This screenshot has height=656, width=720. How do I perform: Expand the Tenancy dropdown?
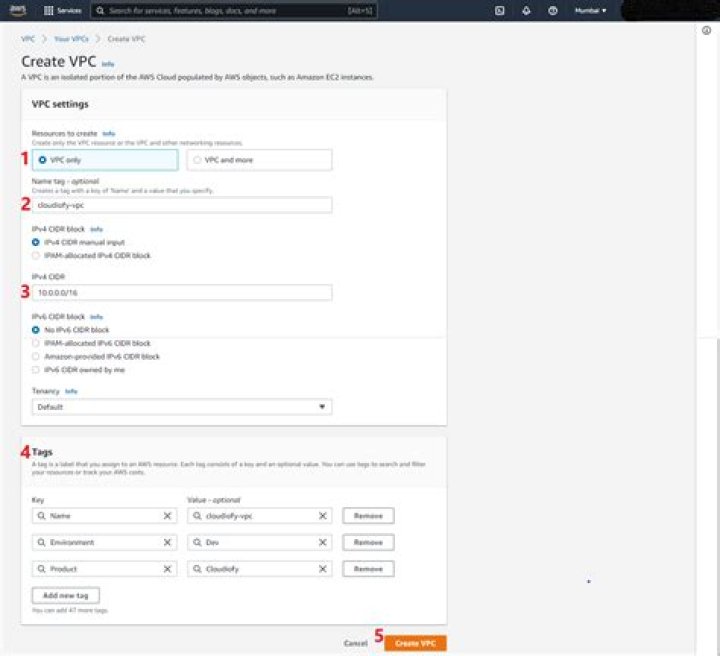coord(182,407)
